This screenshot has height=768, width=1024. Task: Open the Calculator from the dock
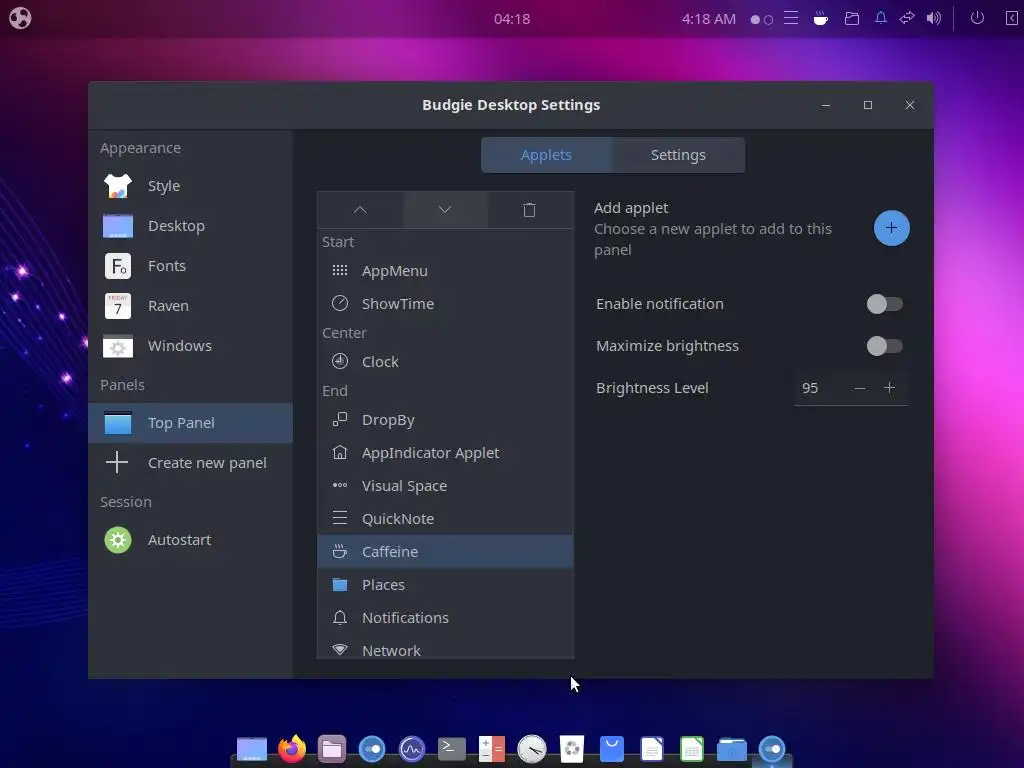point(492,749)
